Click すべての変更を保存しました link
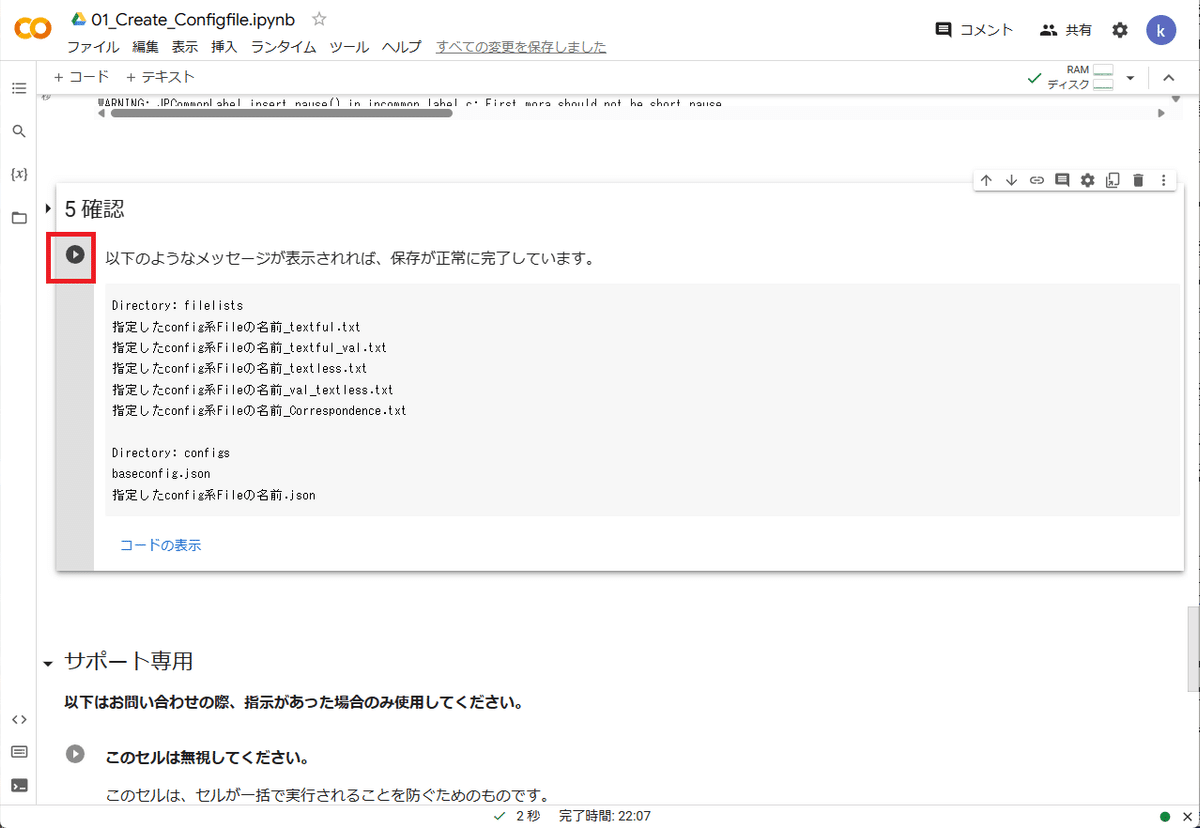 click(x=521, y=47)
